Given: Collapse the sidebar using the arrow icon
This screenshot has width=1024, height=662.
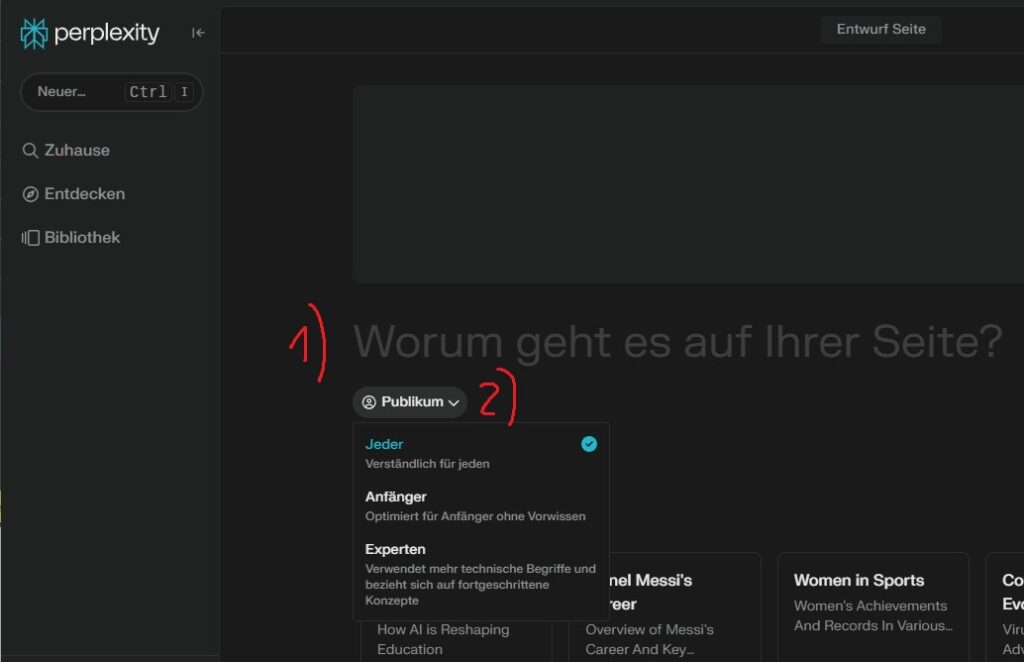Looking at the screenshot, I should (x=197, y=31).
